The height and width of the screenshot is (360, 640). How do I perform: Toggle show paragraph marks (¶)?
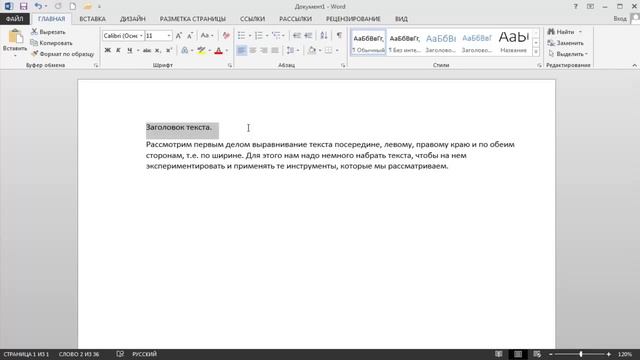pyautogui.click(x=339, y=36)
